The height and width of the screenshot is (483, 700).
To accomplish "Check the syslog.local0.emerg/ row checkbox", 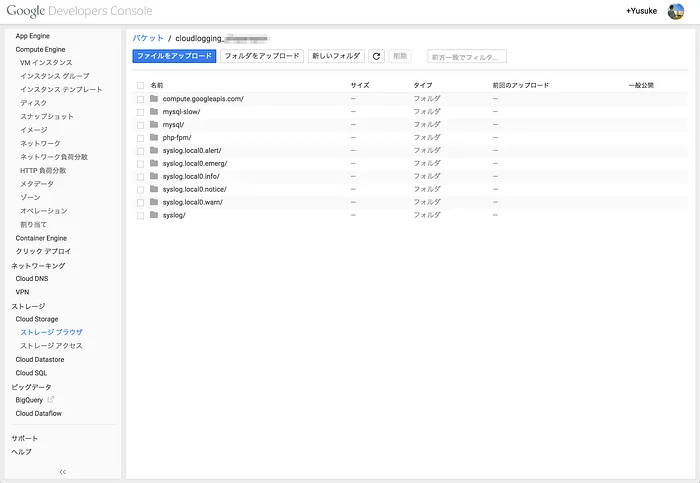I will (141, 164).
